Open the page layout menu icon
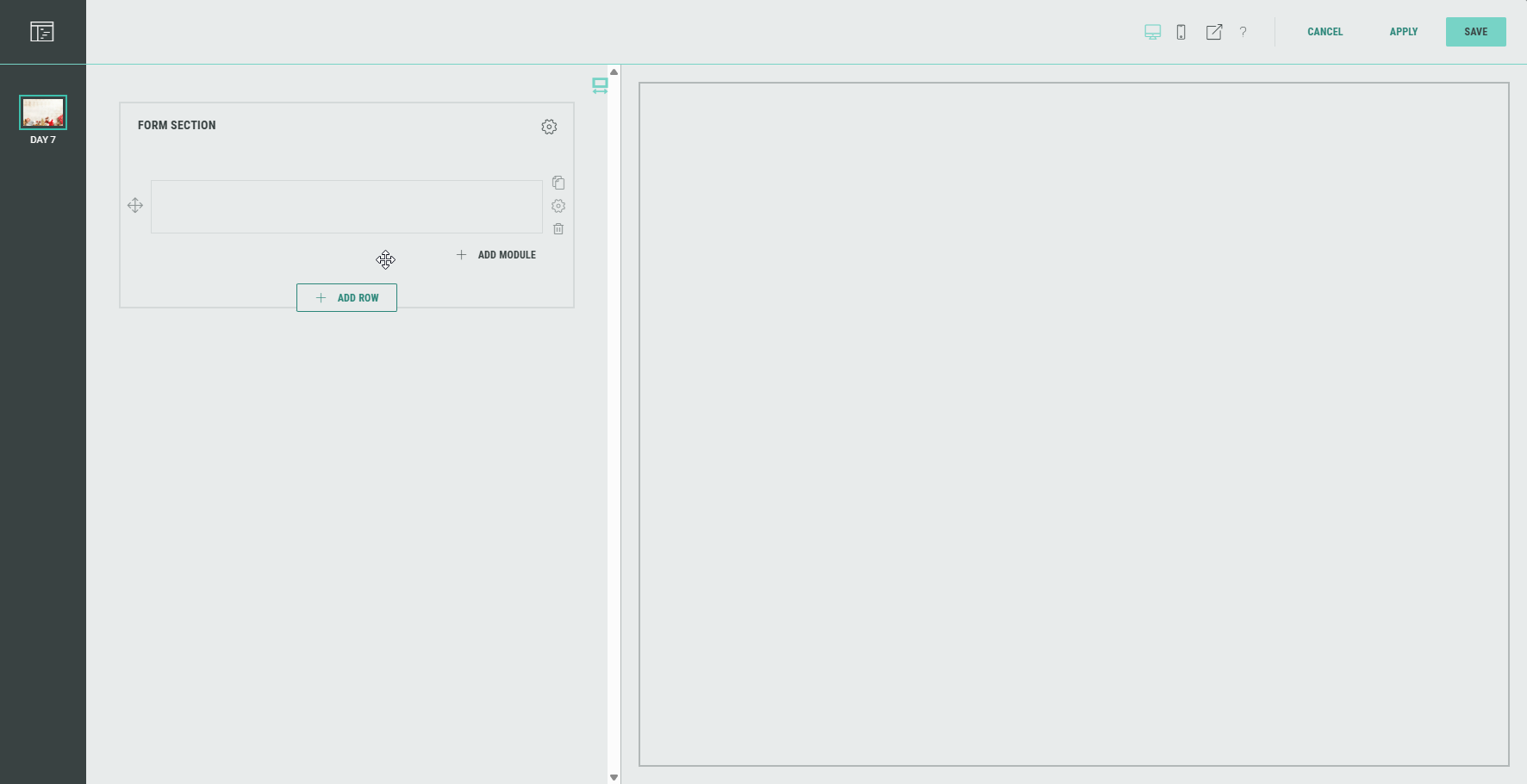The image size is (1527, 784). 42,32
